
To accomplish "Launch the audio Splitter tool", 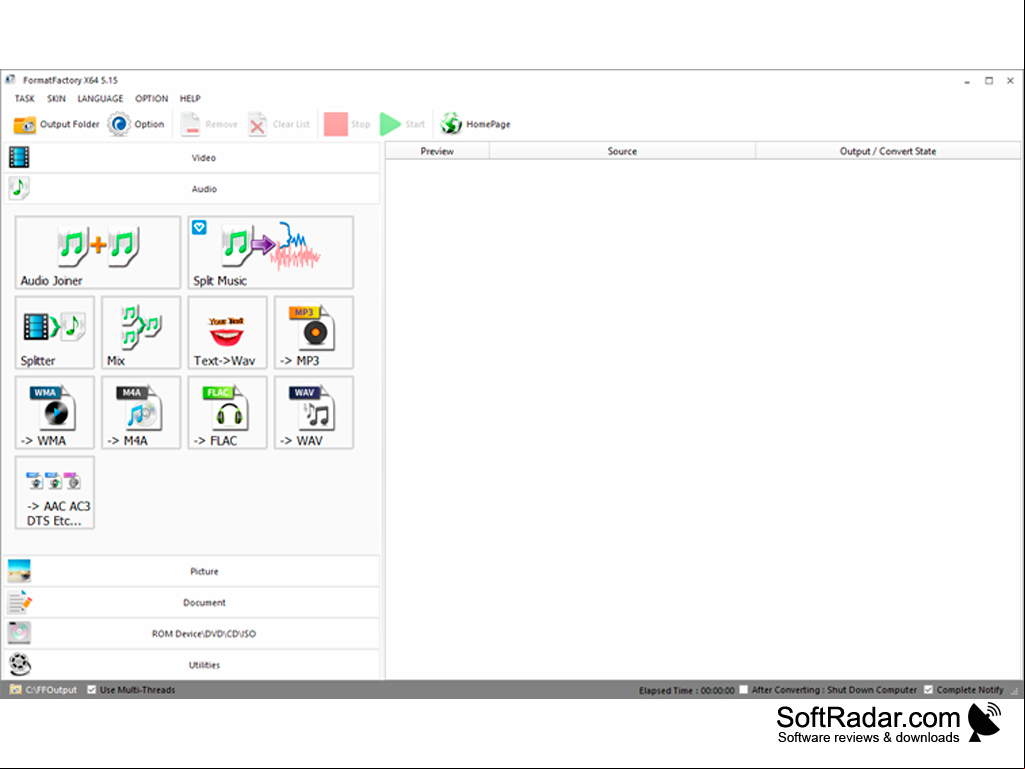I will (55, 332).
